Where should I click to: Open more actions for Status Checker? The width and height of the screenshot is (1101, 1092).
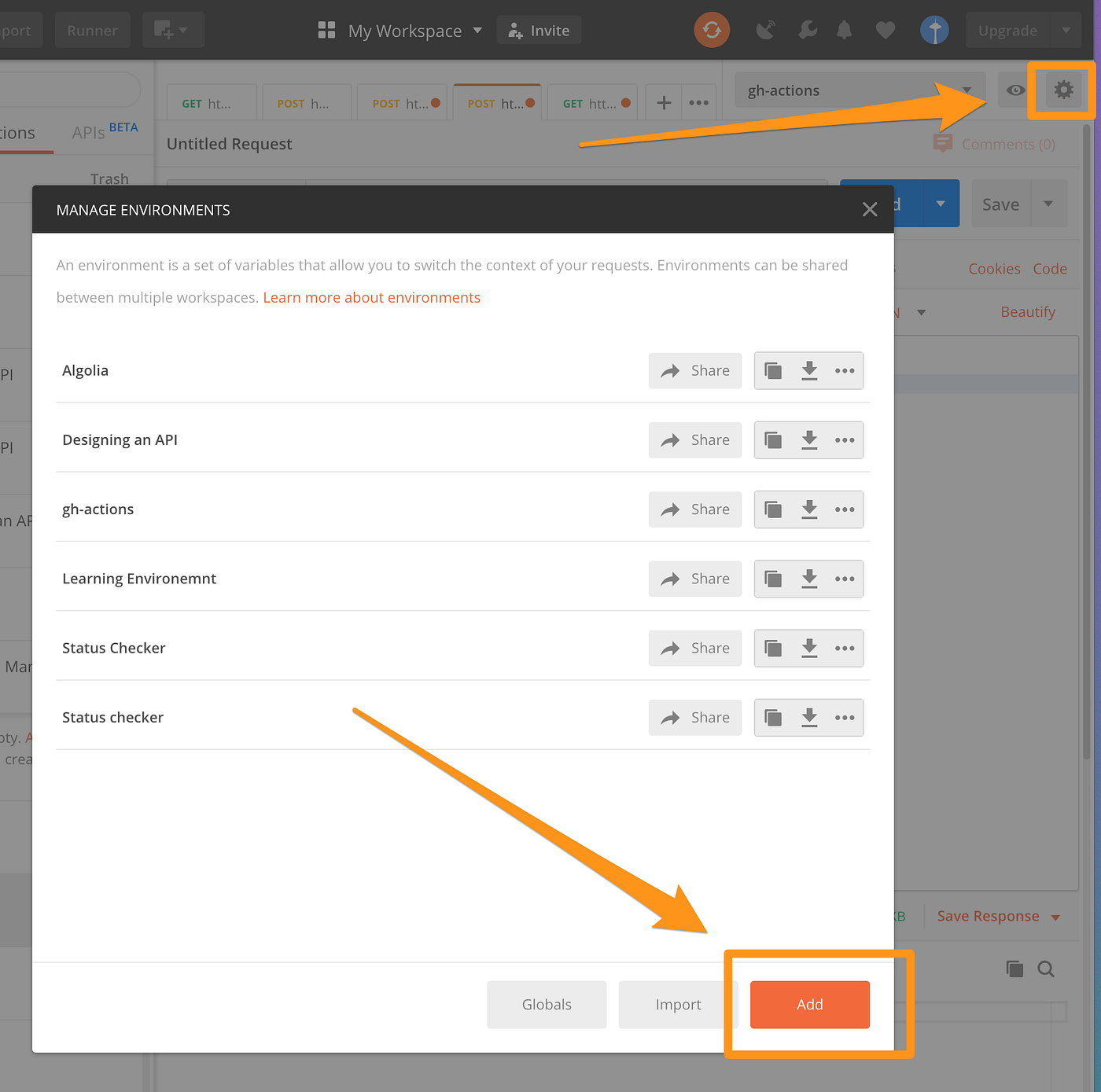[x=845, y=649]
